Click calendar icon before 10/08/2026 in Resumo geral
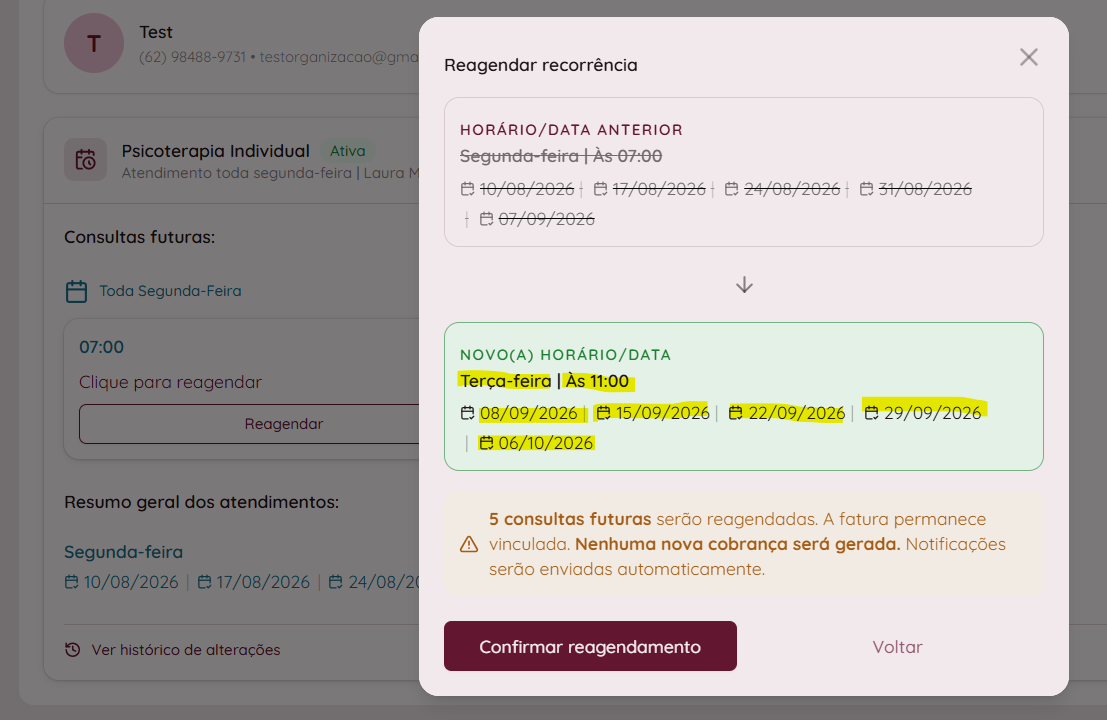The height and width of the screenshot is (720, 1107). point(71,582)
